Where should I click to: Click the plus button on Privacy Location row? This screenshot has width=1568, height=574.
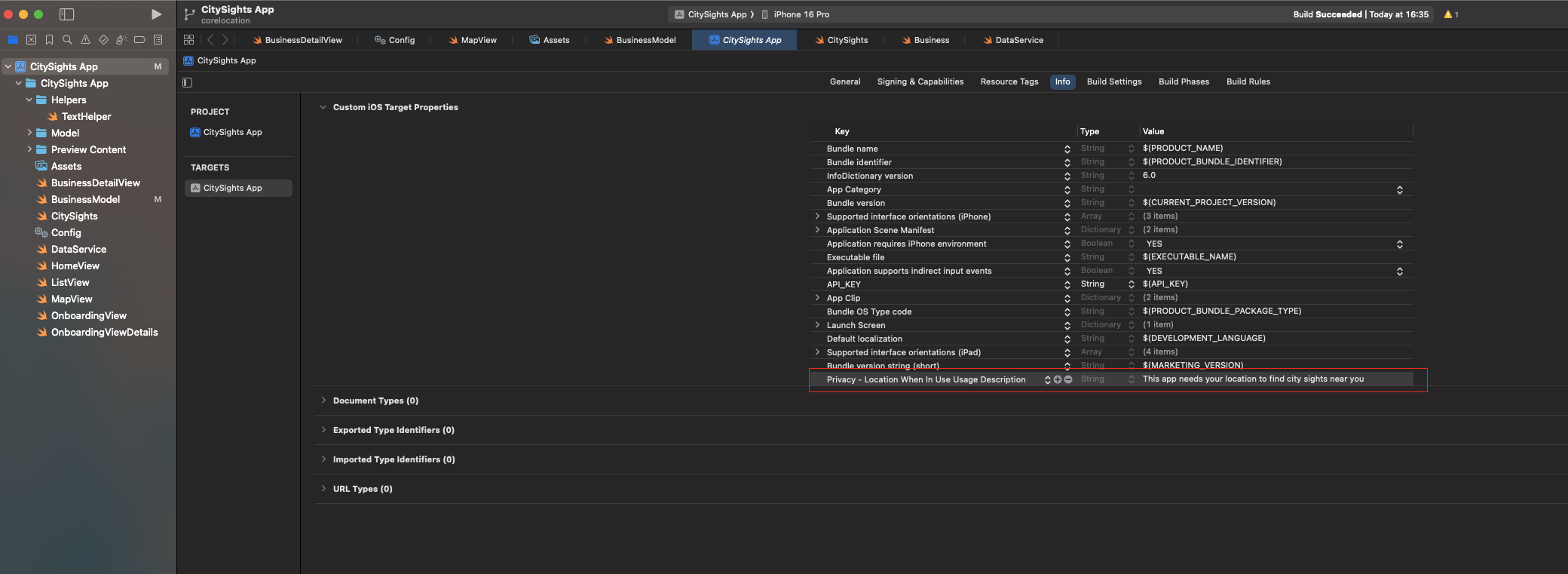pyautogui.click(x=1058, y=379)
